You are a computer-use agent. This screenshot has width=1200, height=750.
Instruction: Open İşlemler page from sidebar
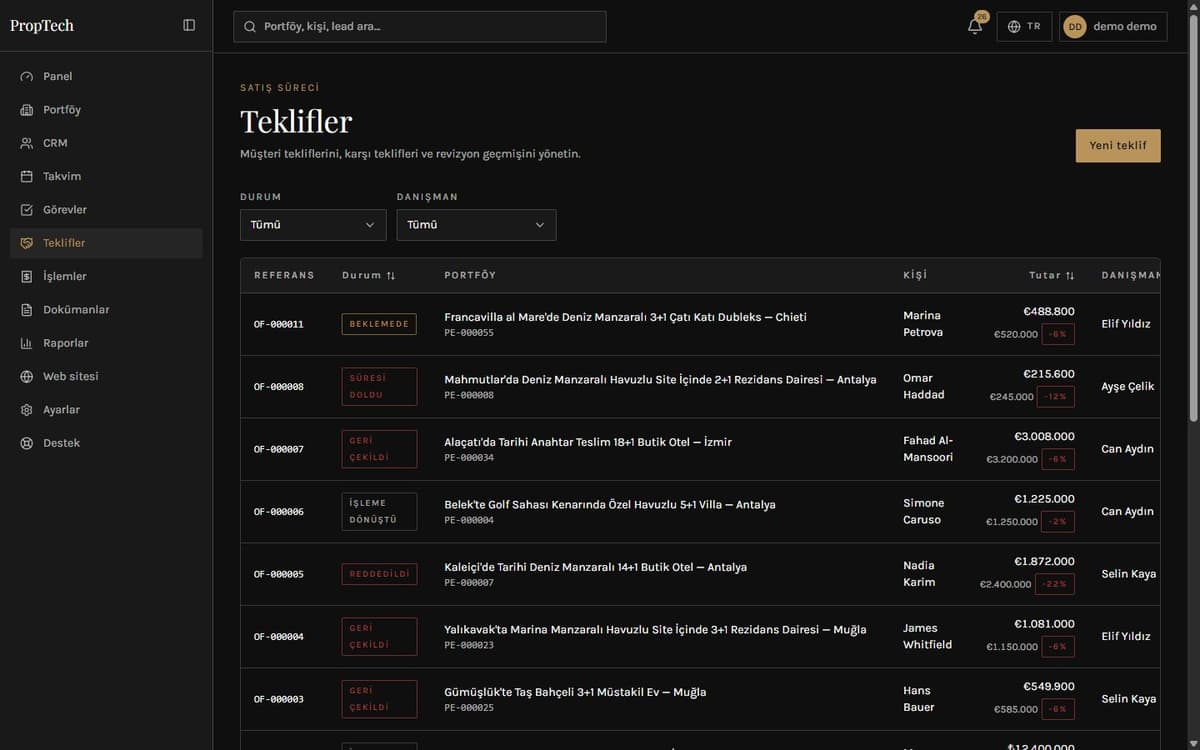pyautogui.click(x=106, y=277)
